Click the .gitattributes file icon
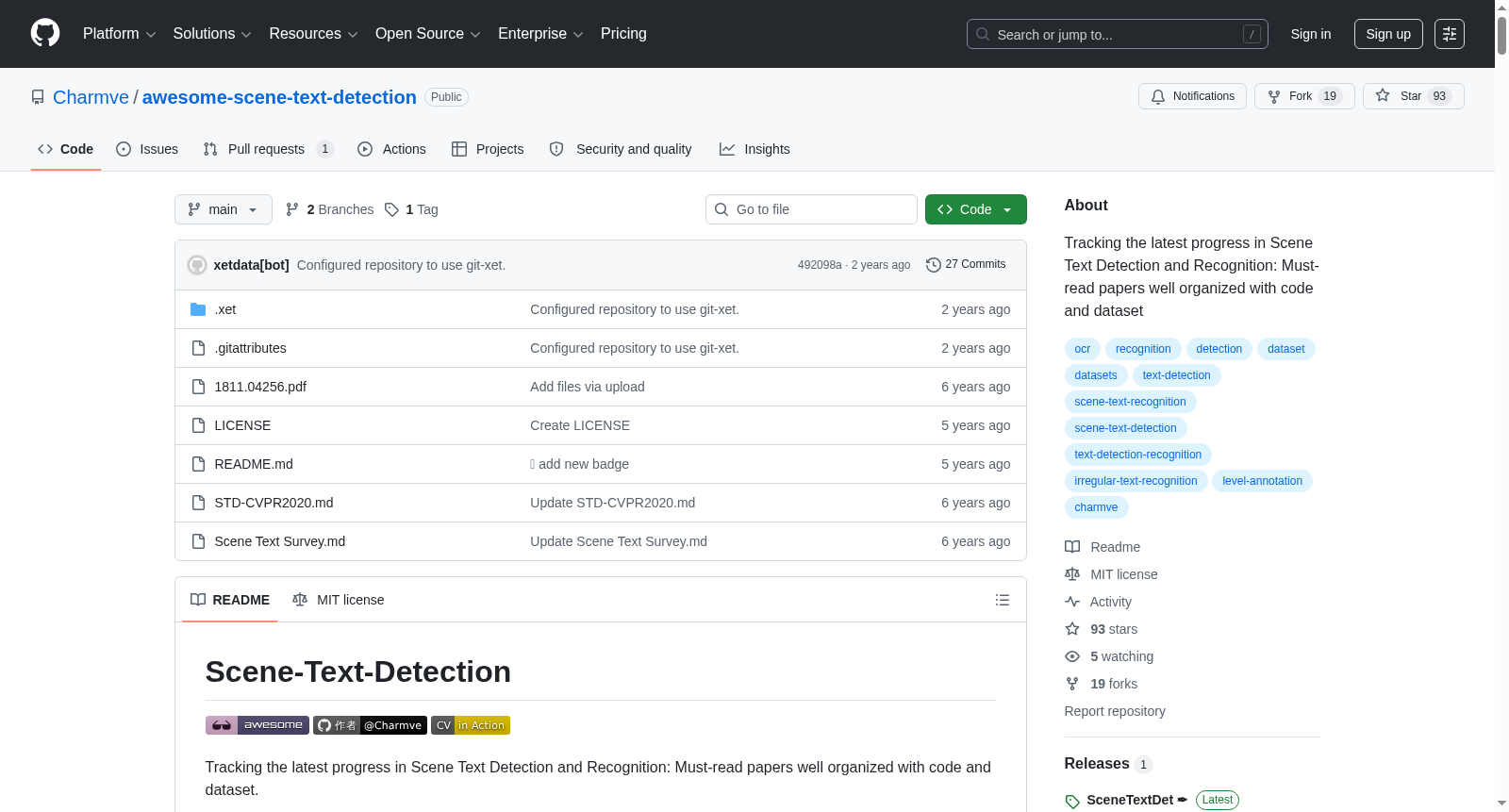This screenshot has height=812, width=1509. click(x=198, y=348)
